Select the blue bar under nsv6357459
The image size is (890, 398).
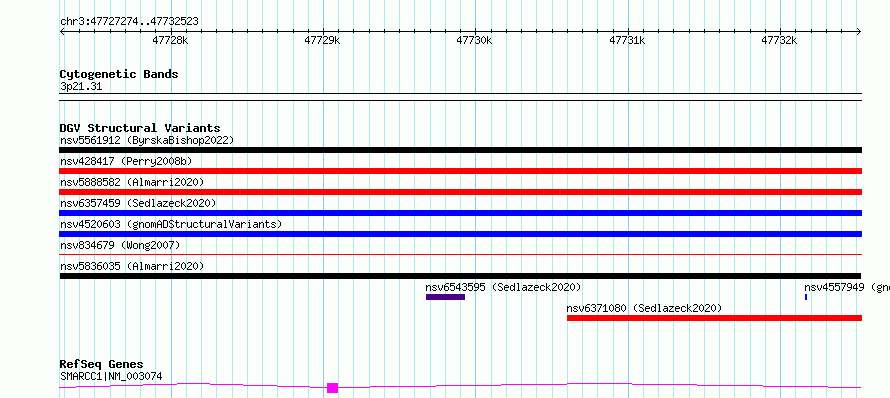click(460, 213)
